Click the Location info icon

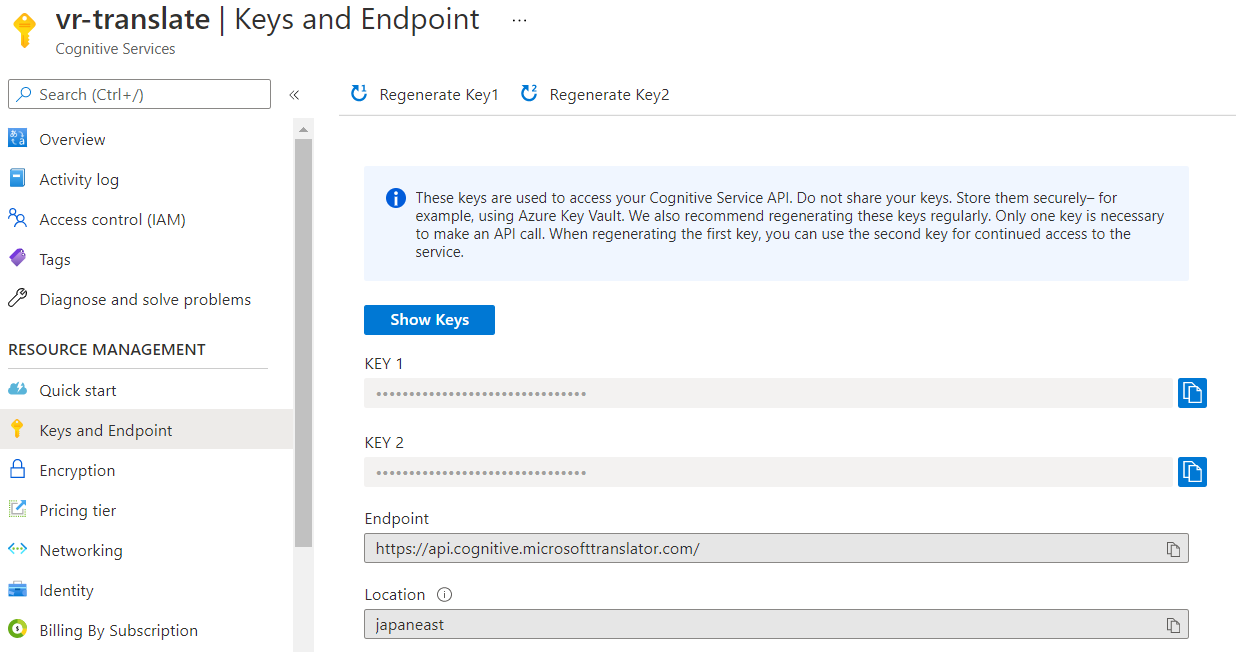(x=445, y=595)
